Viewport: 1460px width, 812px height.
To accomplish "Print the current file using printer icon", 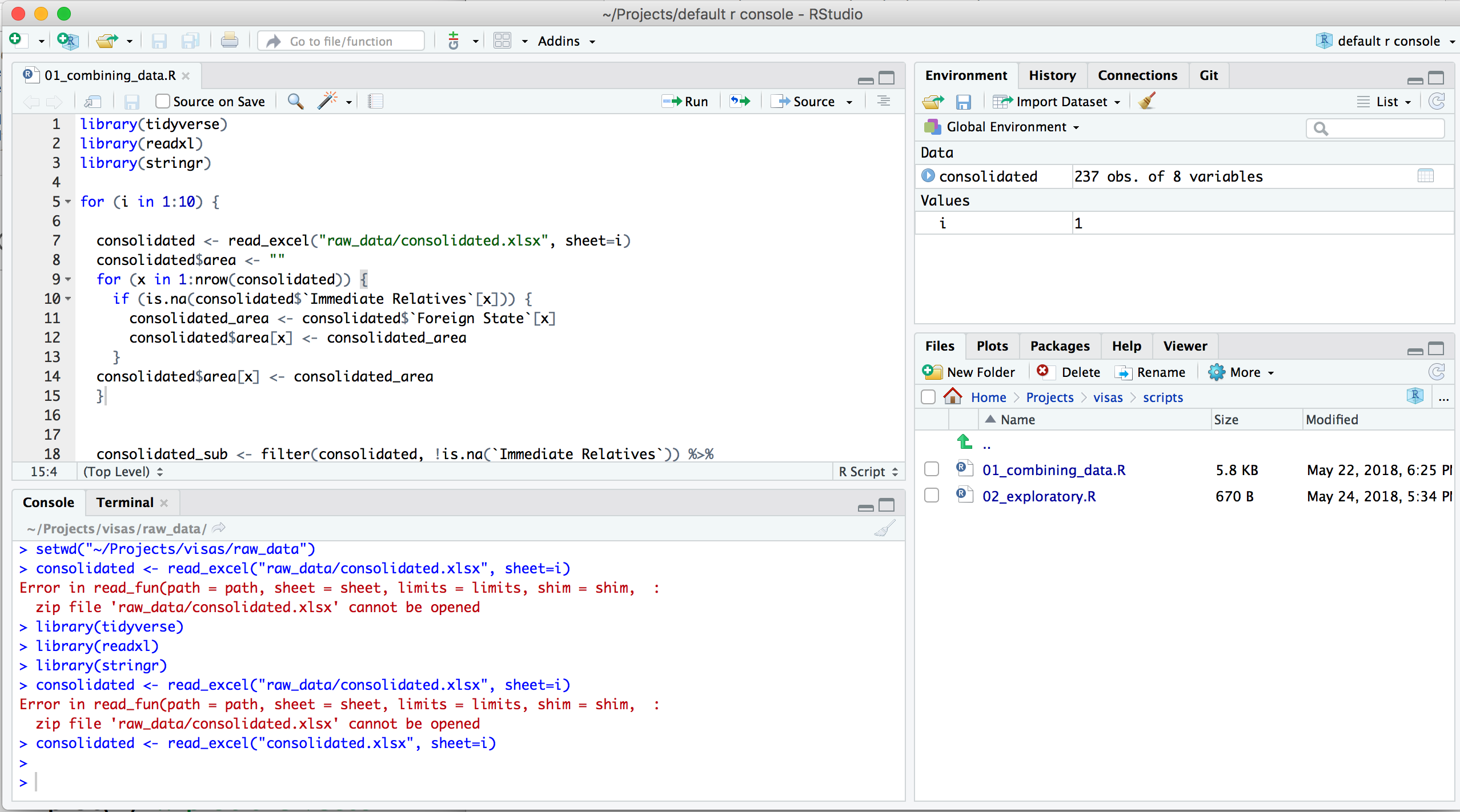I will pyautogui.click(x=229, y=41).
